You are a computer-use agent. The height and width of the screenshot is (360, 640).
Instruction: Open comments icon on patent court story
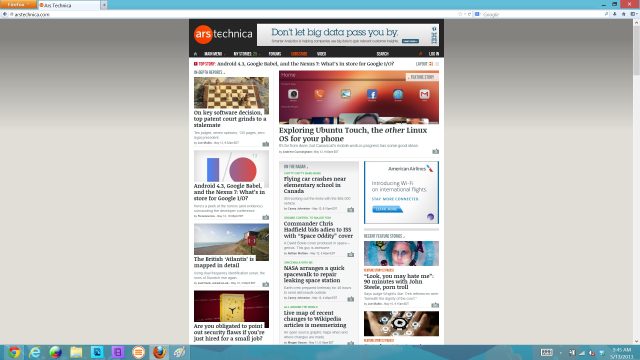tap(266, 144)
